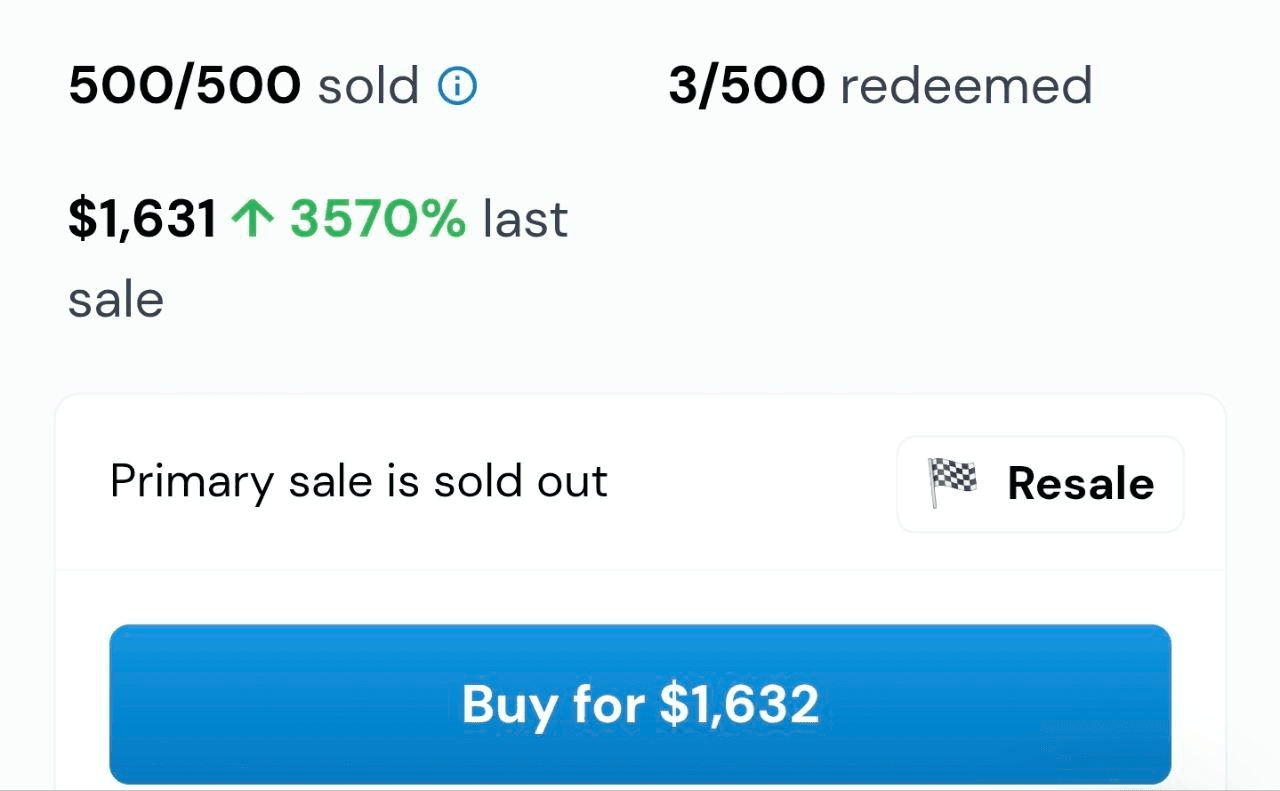Viewport: 1280px width, 791px height.
Task: Click the 500/500 sold figure
Action: tap(184, 87)
